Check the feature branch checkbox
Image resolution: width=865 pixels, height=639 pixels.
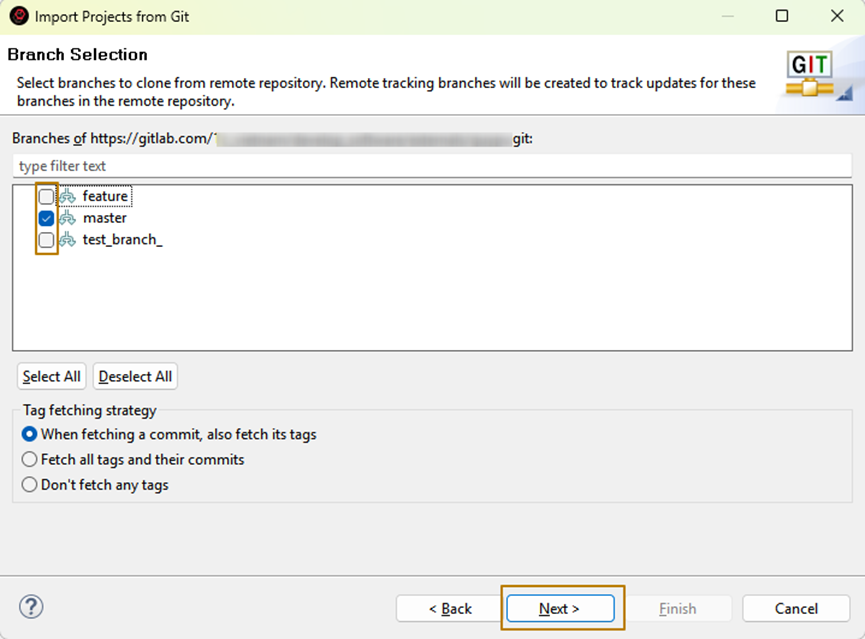point(46,197)
